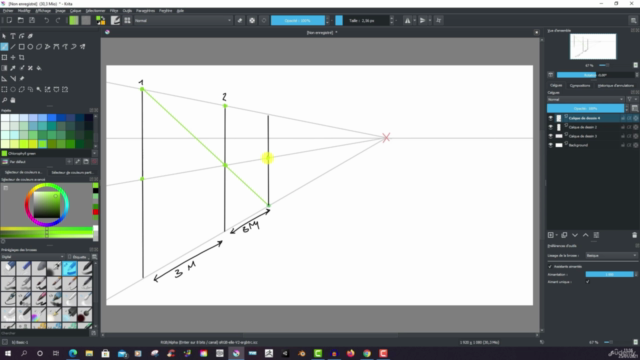Toggle preserve alpha in the toolbar

click(252, 20)
